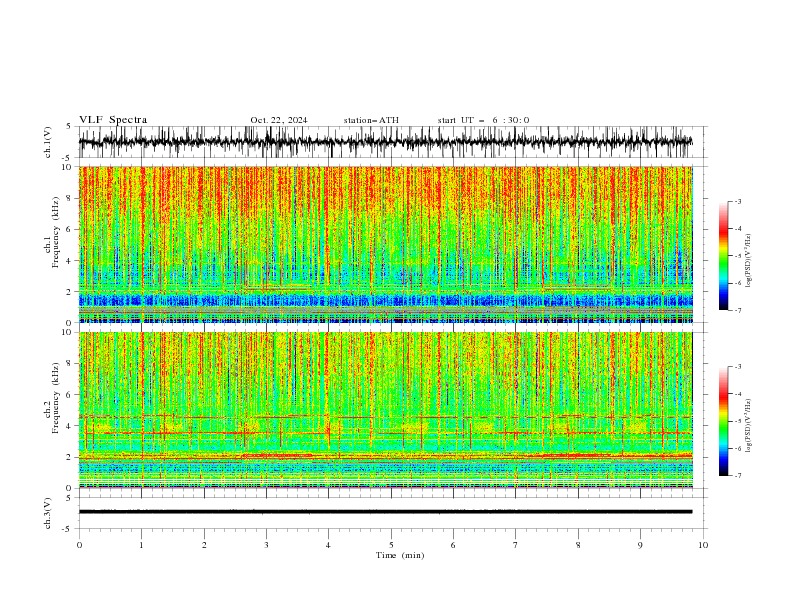Screen dimensions: 792x612
Task: Click the ch.1 color bar "log(PSD)(V²/Hz)" label
Action: tap(748, 261)
